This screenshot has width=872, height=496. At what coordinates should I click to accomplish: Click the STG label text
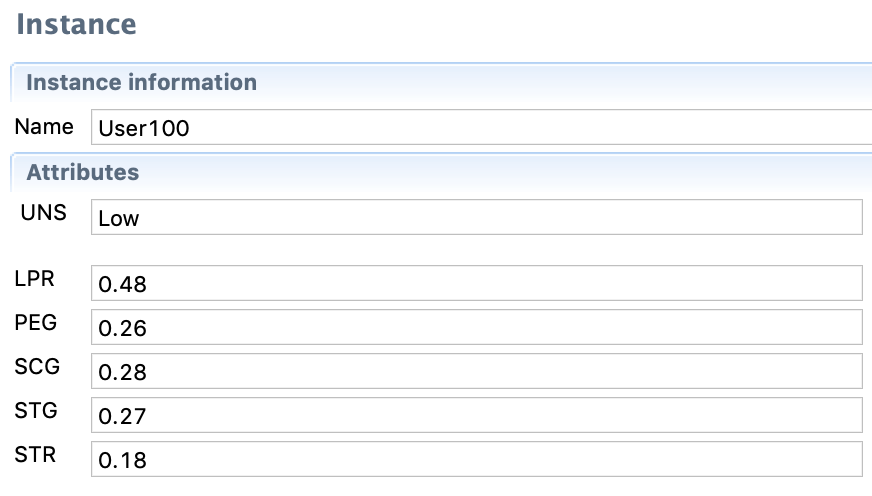(36, 411)
